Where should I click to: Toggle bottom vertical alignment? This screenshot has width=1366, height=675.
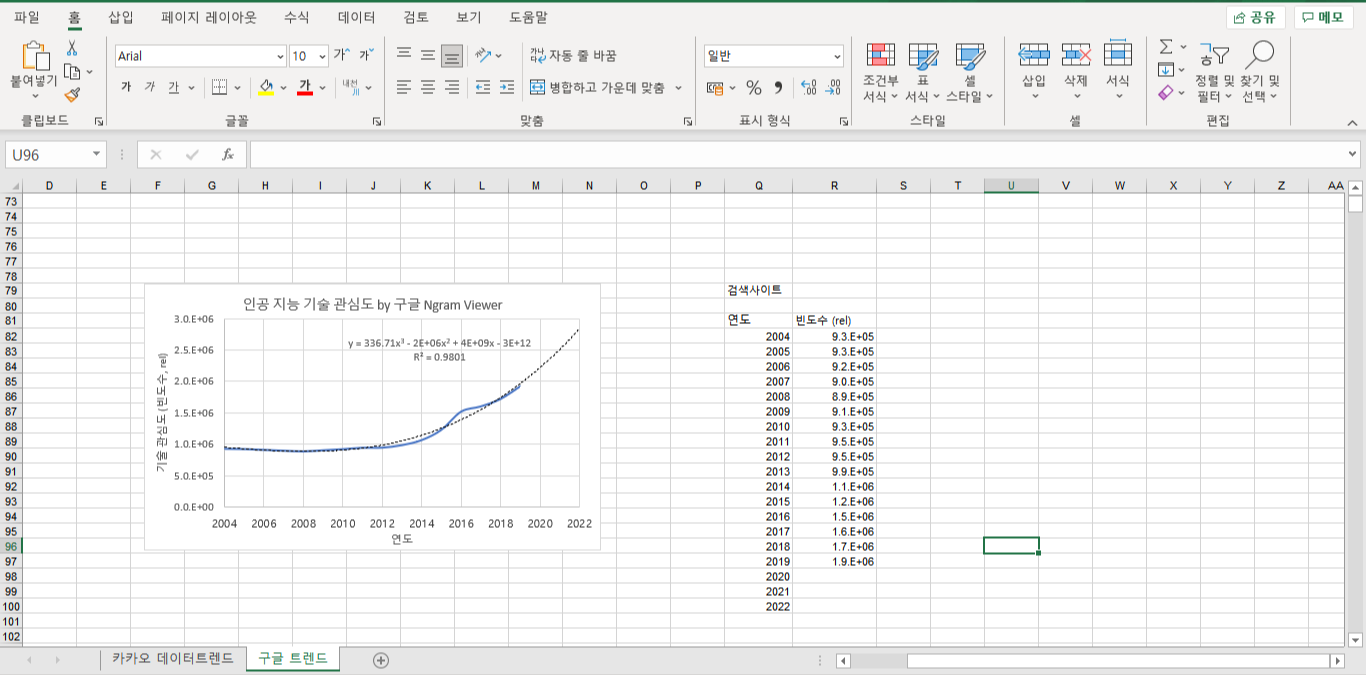452,56
